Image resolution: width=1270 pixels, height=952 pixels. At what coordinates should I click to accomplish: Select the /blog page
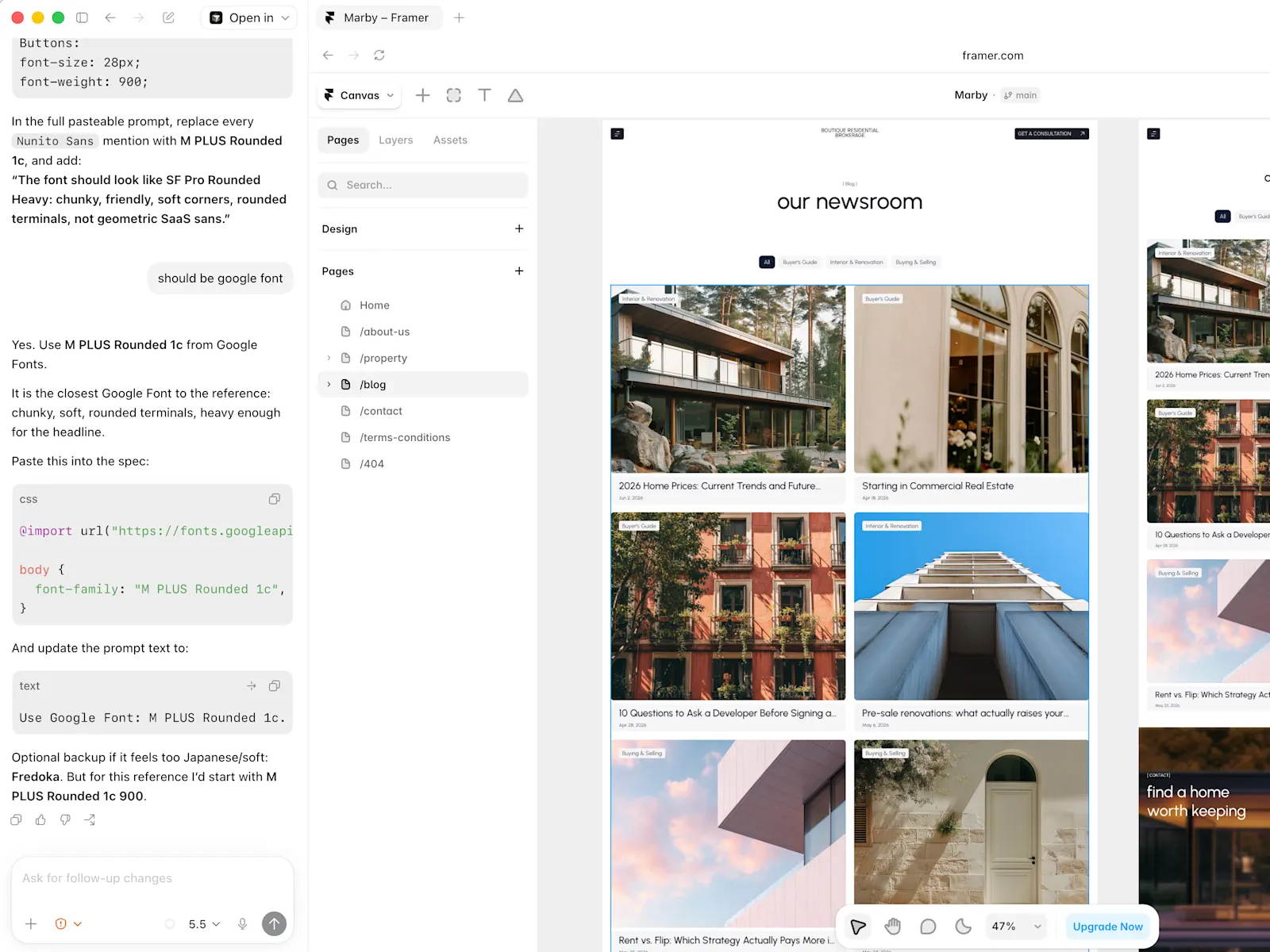tap(423, 385)
